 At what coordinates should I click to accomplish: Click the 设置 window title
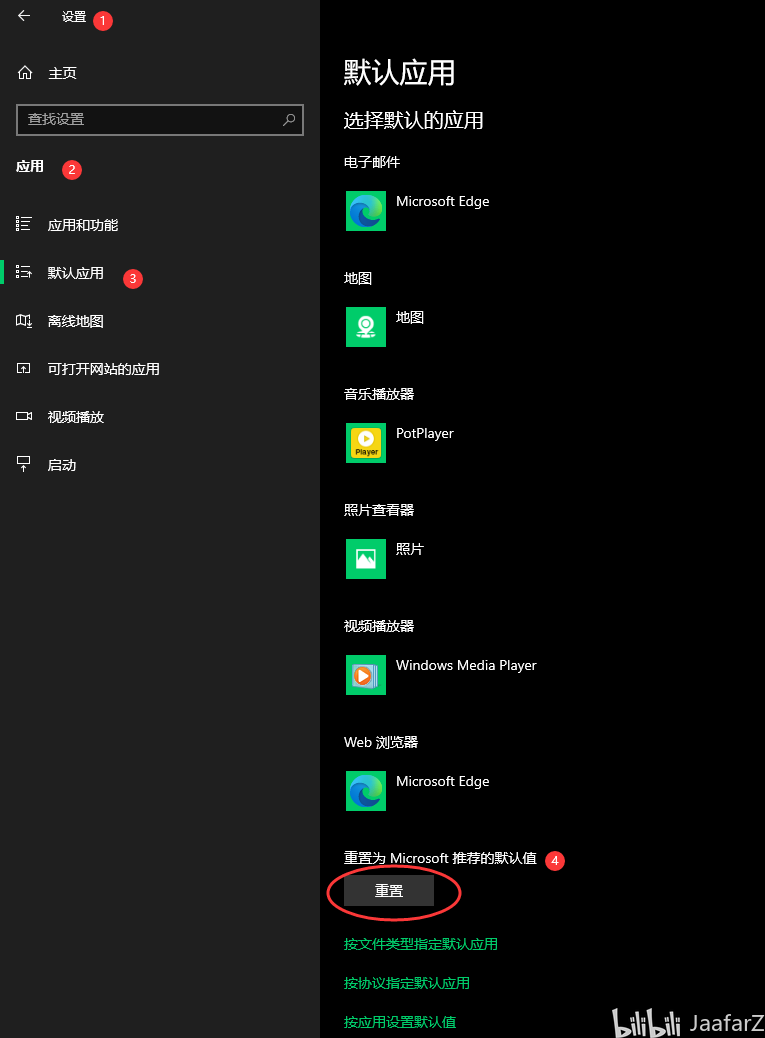(74, 17)
